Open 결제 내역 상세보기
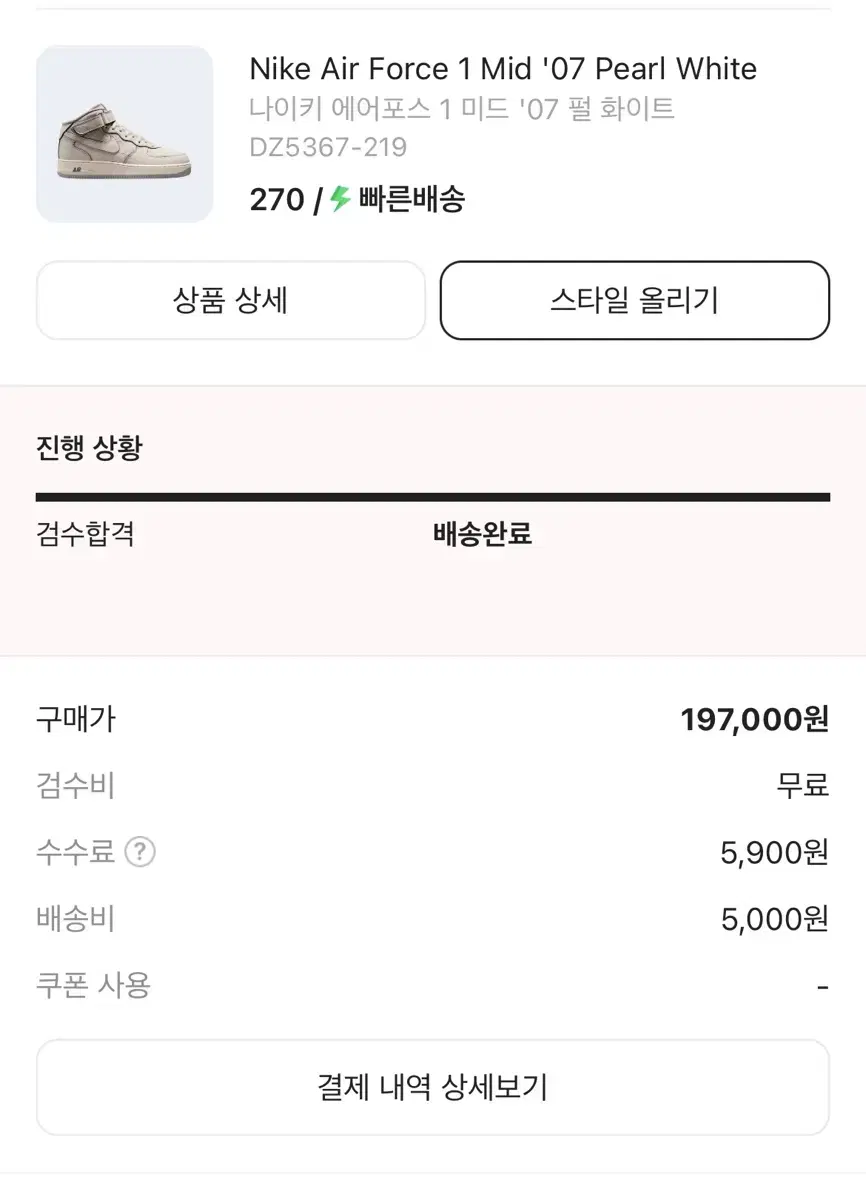Image resolution: width=866 pixels, height=1200 pixels. 433,1087
